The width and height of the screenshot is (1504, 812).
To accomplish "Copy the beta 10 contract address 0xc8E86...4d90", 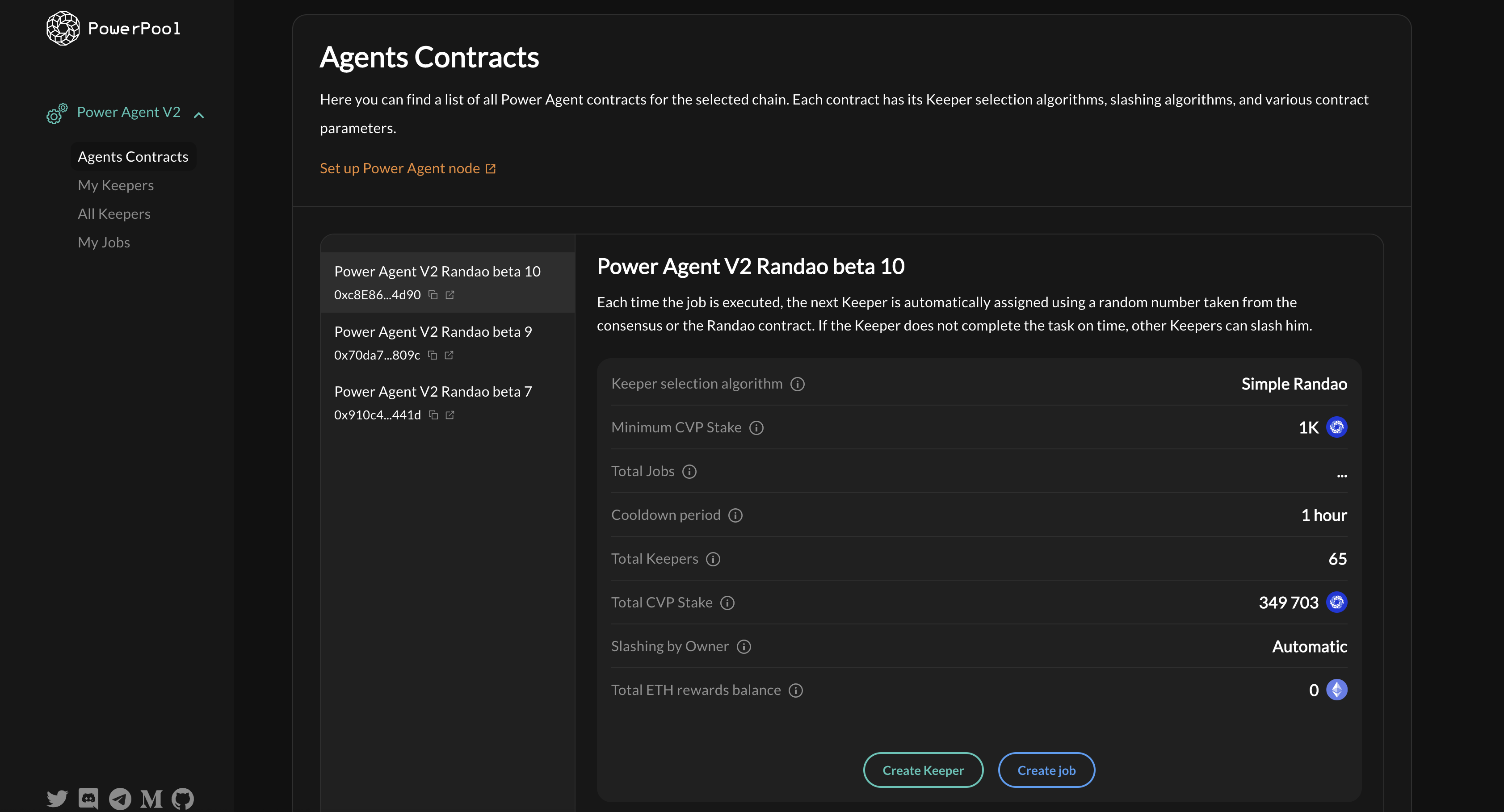I will [433, 295].
